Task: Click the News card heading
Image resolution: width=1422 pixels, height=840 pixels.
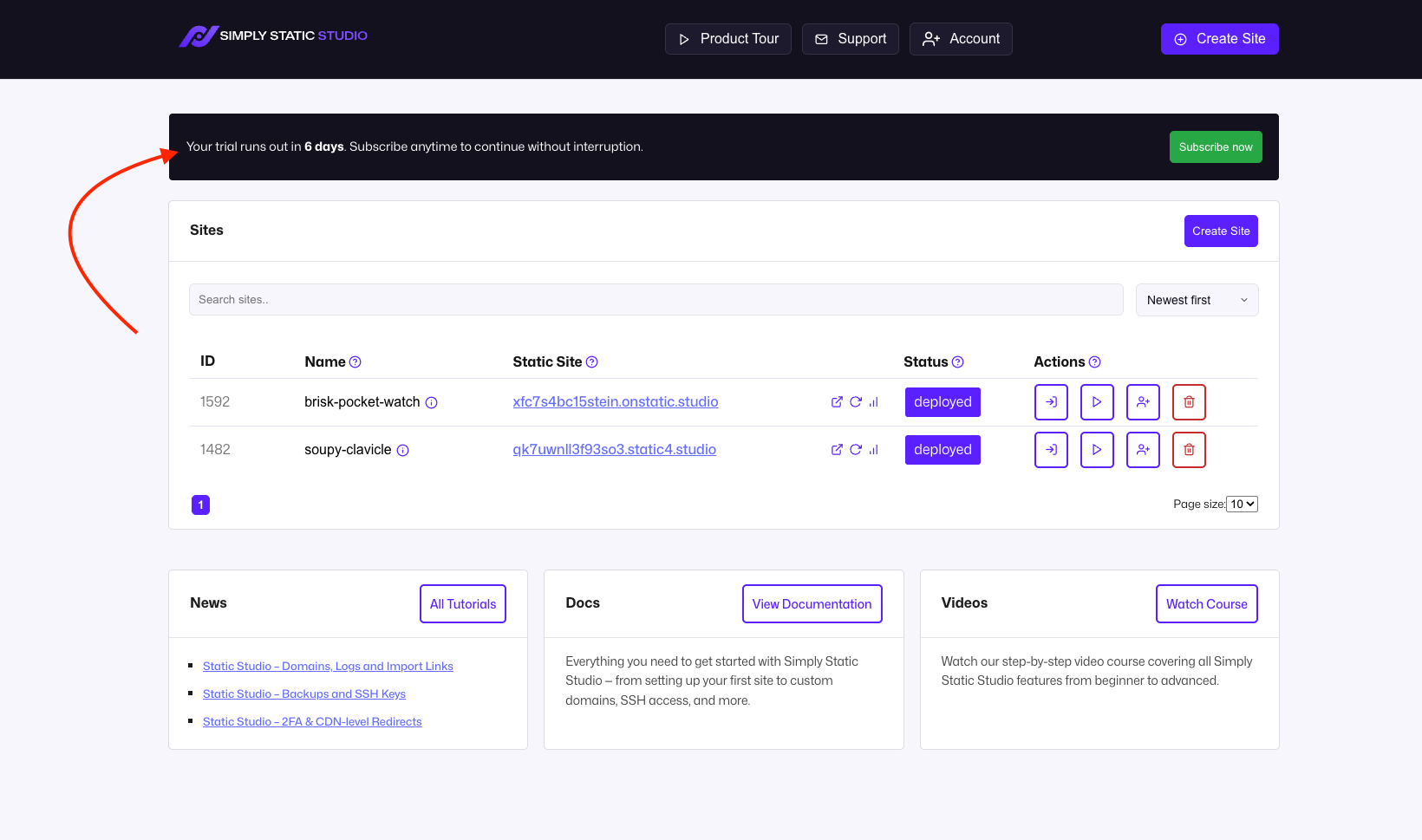Action: [208, 603]
